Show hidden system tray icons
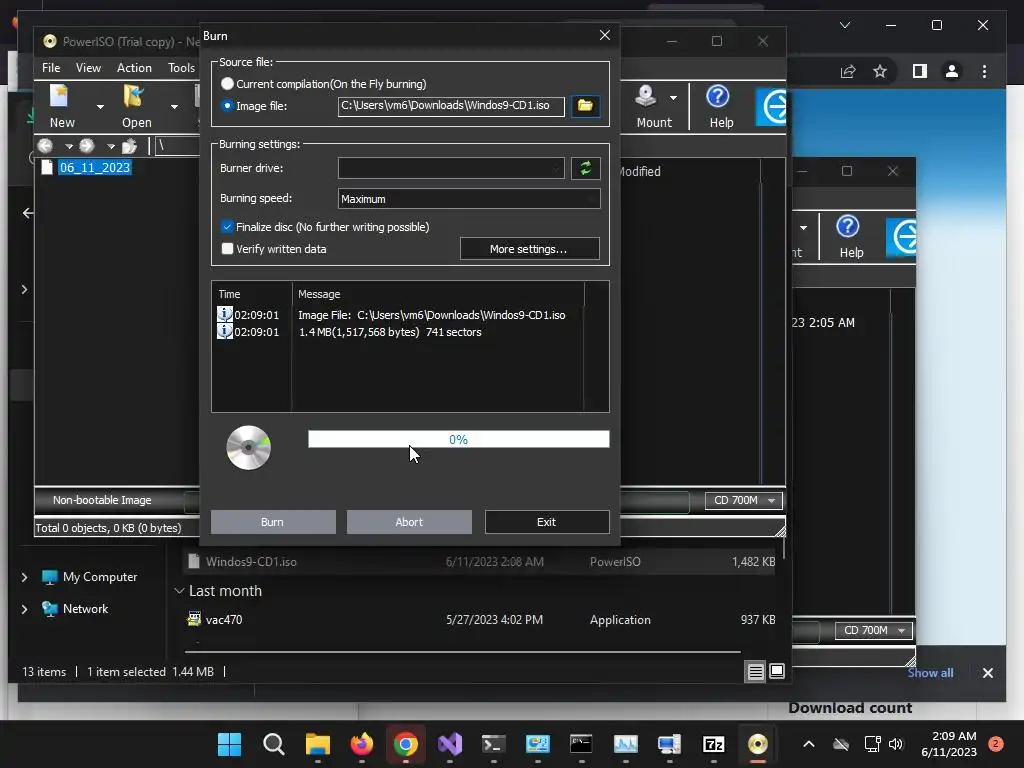1024x768 pixels. pyautogui.click(x=808, y=744)
